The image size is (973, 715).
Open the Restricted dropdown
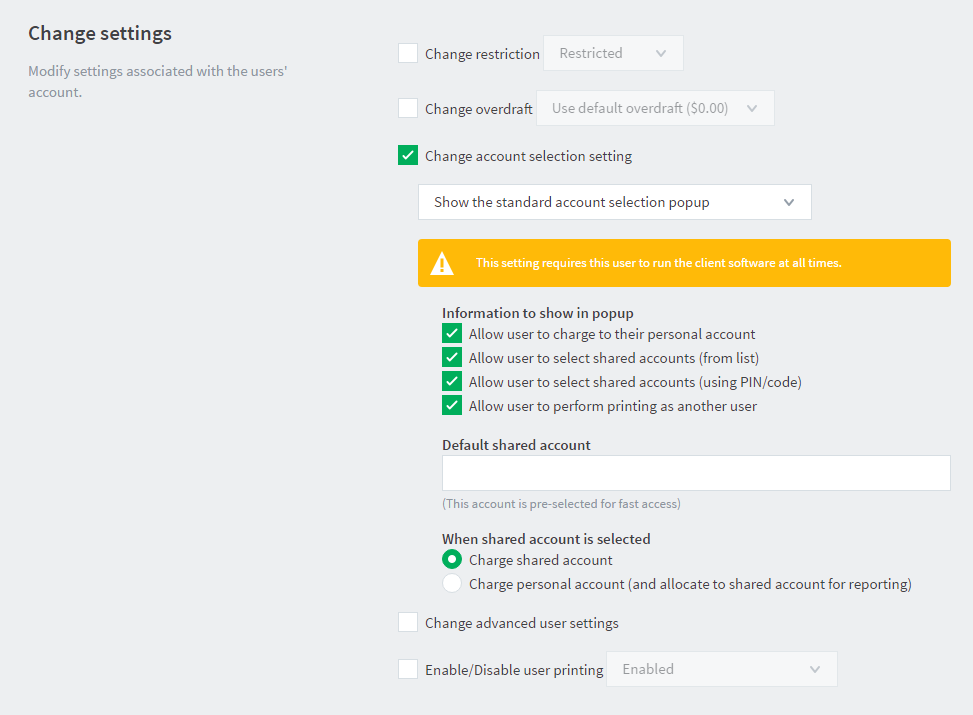pyautogui.click(x=613, y=53)
